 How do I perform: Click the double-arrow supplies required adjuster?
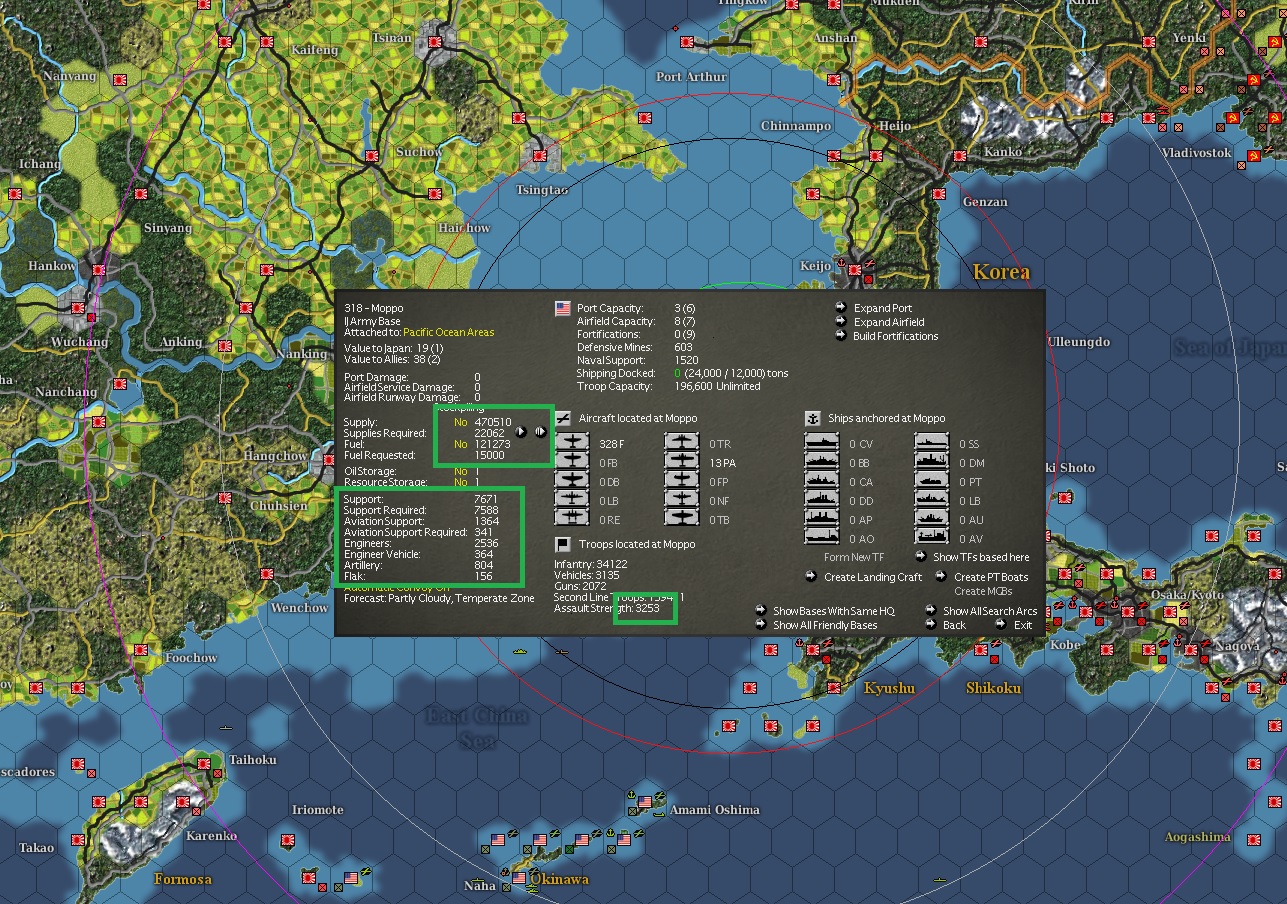coord(539,432)
